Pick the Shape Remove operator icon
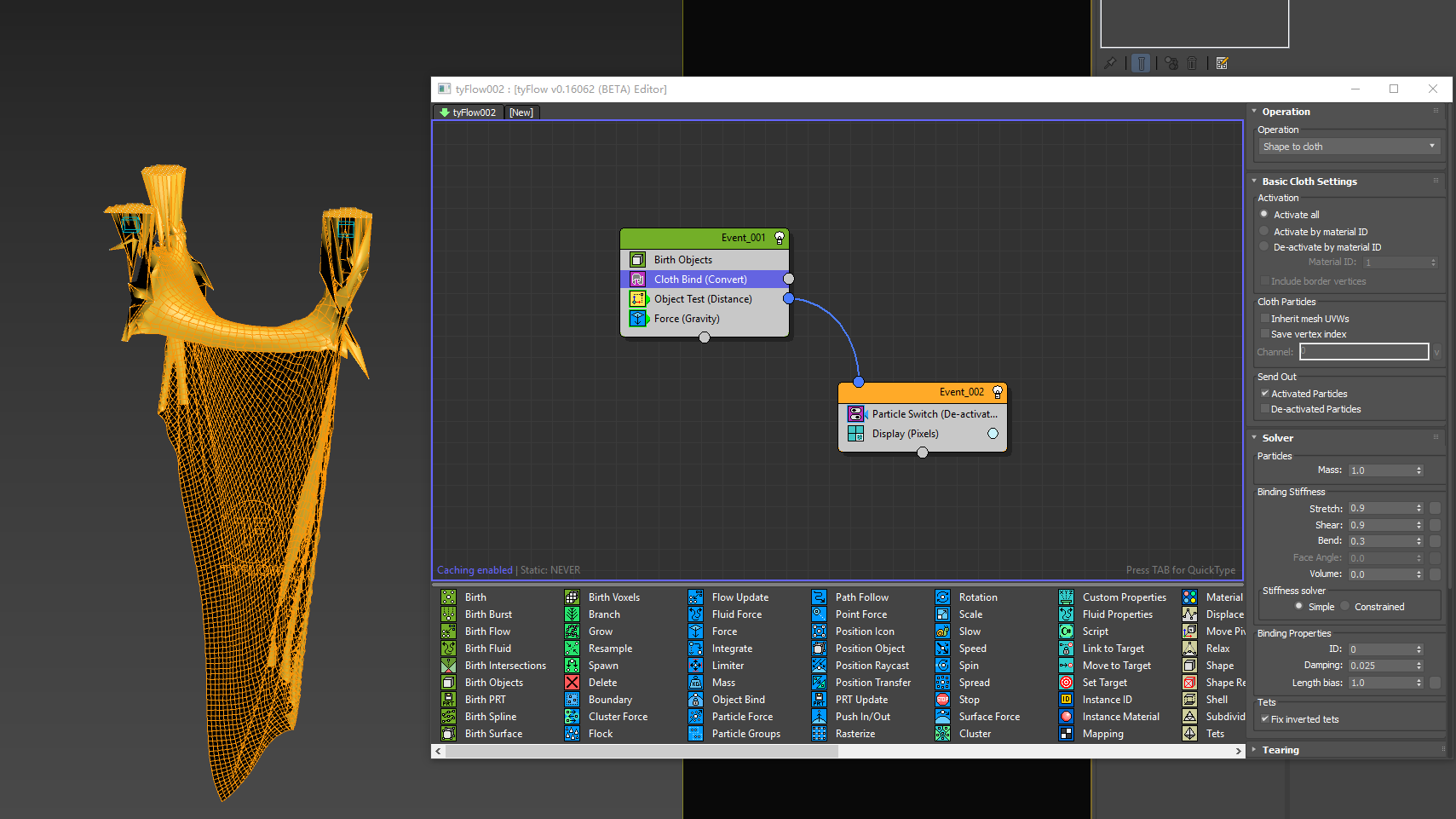The width and height of the screenshot is (1456, 819). coord(1190,683)
